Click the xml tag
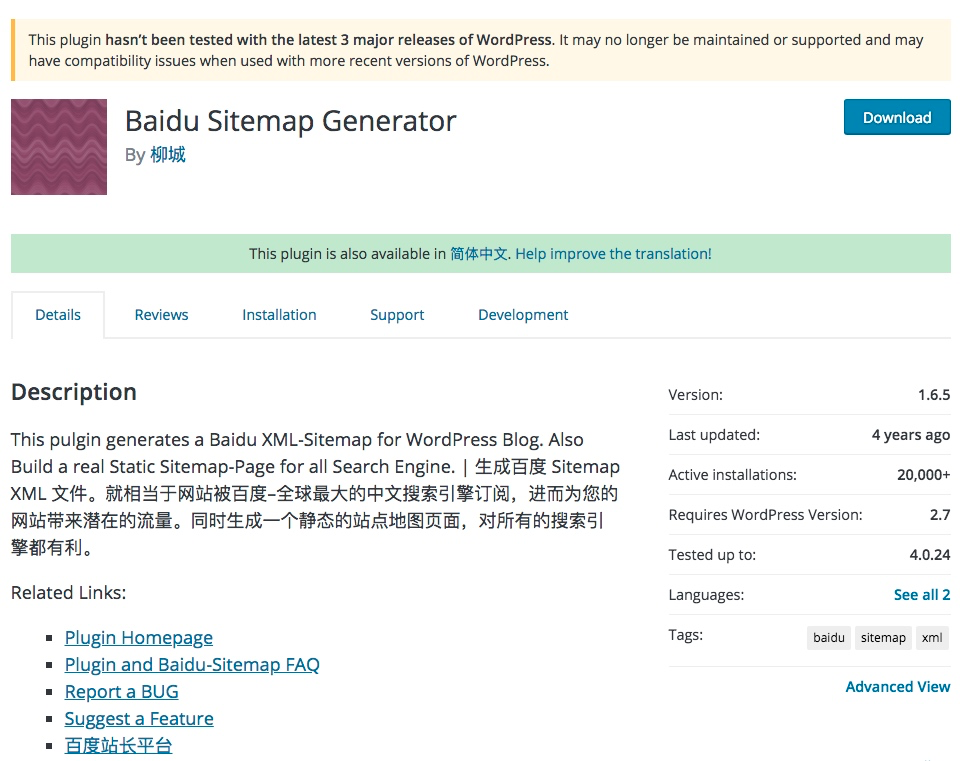970x761 pixels. tap(932, 637)
